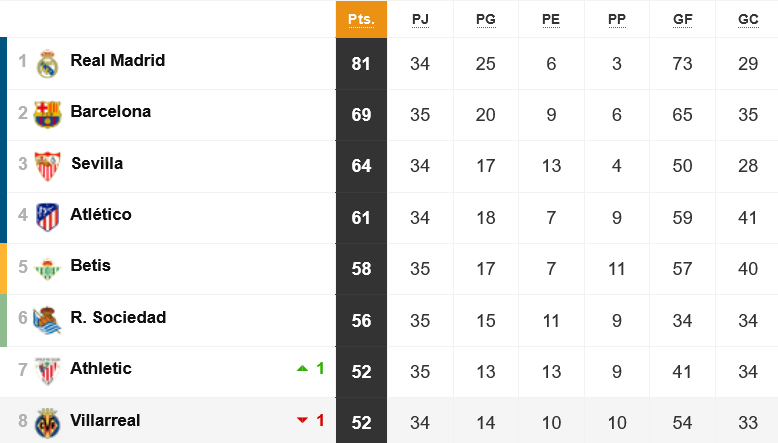Open the Villarreal team name link
Screen dimensions: 778x443
(x=105, y=420)
